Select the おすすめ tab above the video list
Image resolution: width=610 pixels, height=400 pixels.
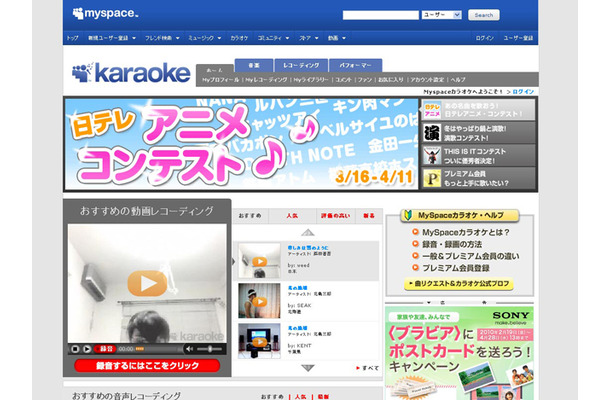(250, 216)
